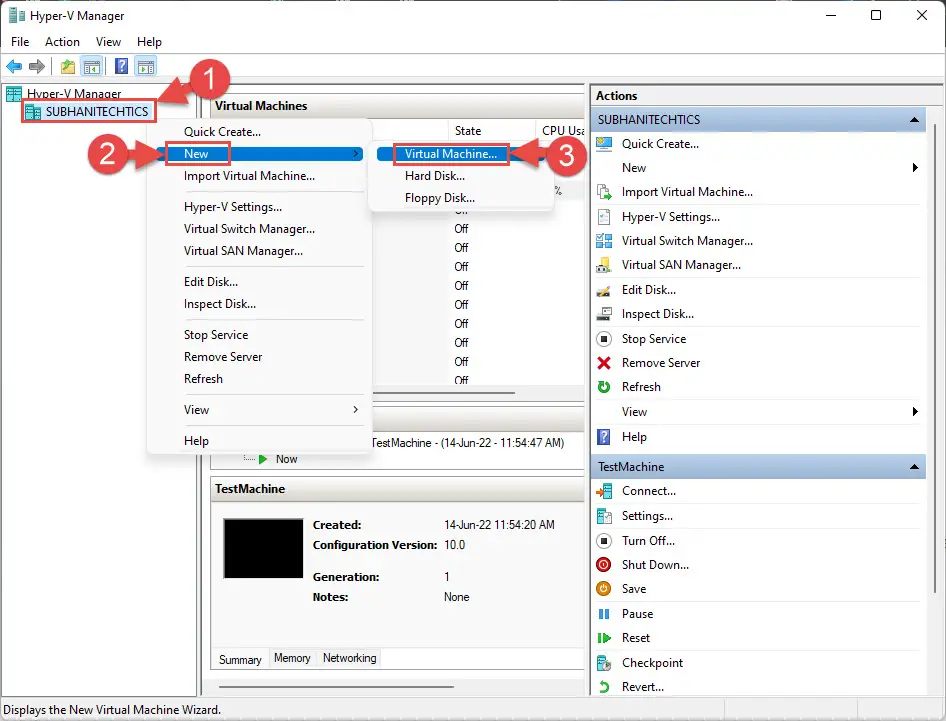The image size is (946, 721).
Task: Click Edit Disk icon in Actions pane
Action: 604,290
